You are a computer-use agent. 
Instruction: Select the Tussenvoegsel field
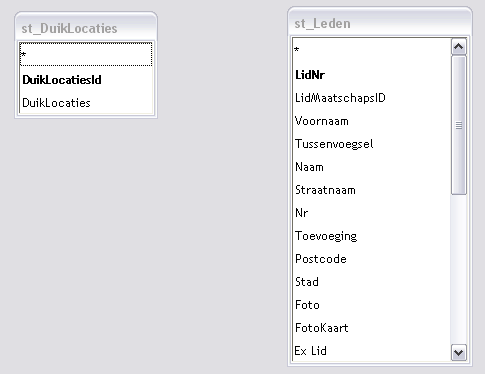[372, 144]
